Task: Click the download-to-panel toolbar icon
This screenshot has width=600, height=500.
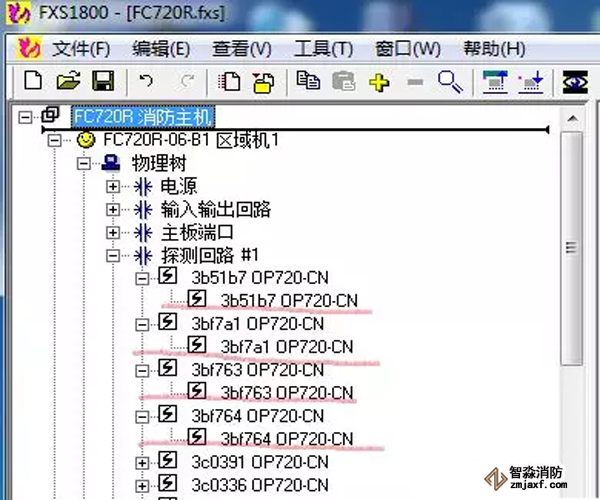Action: click(x=532, y=82)
